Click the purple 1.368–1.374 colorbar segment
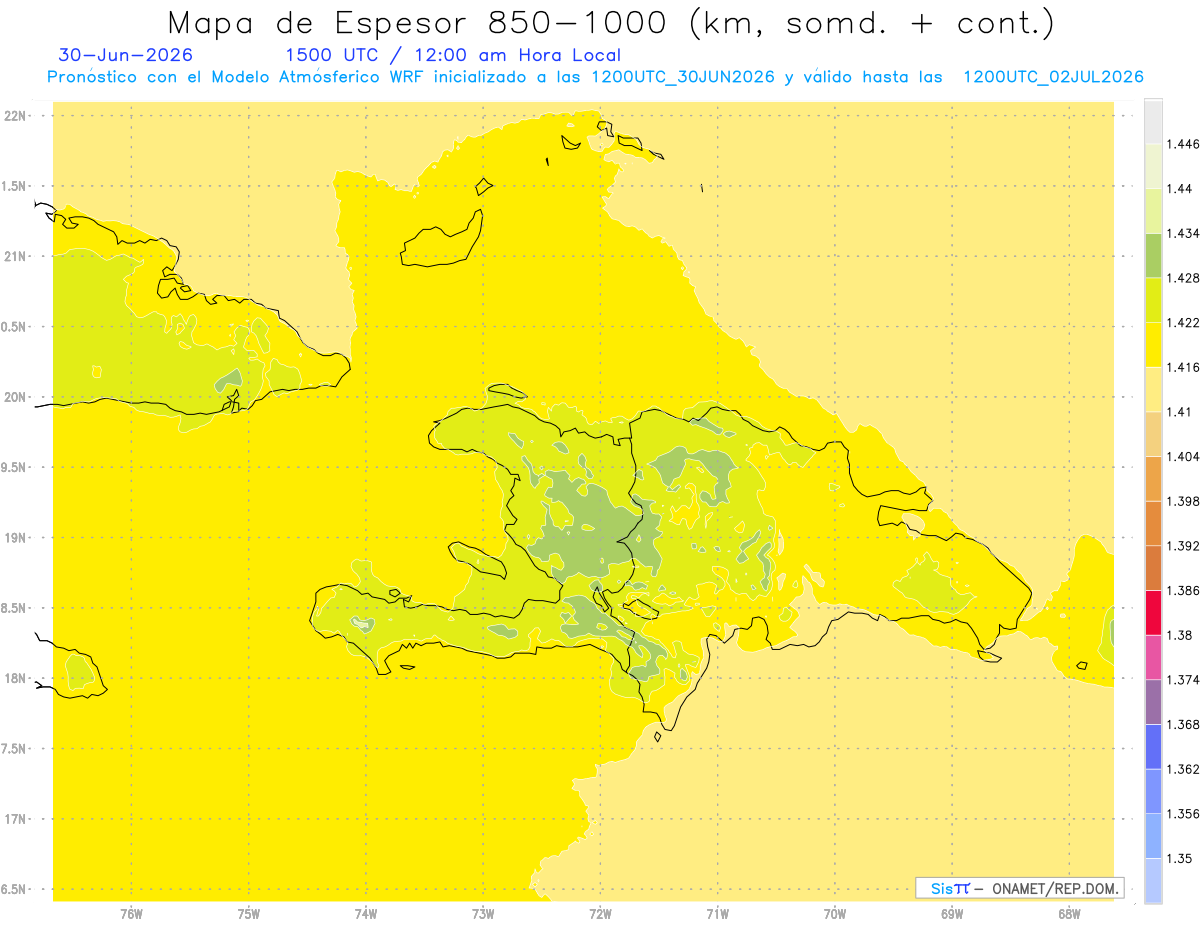1200x927 pixels. tap(1153, 702)
